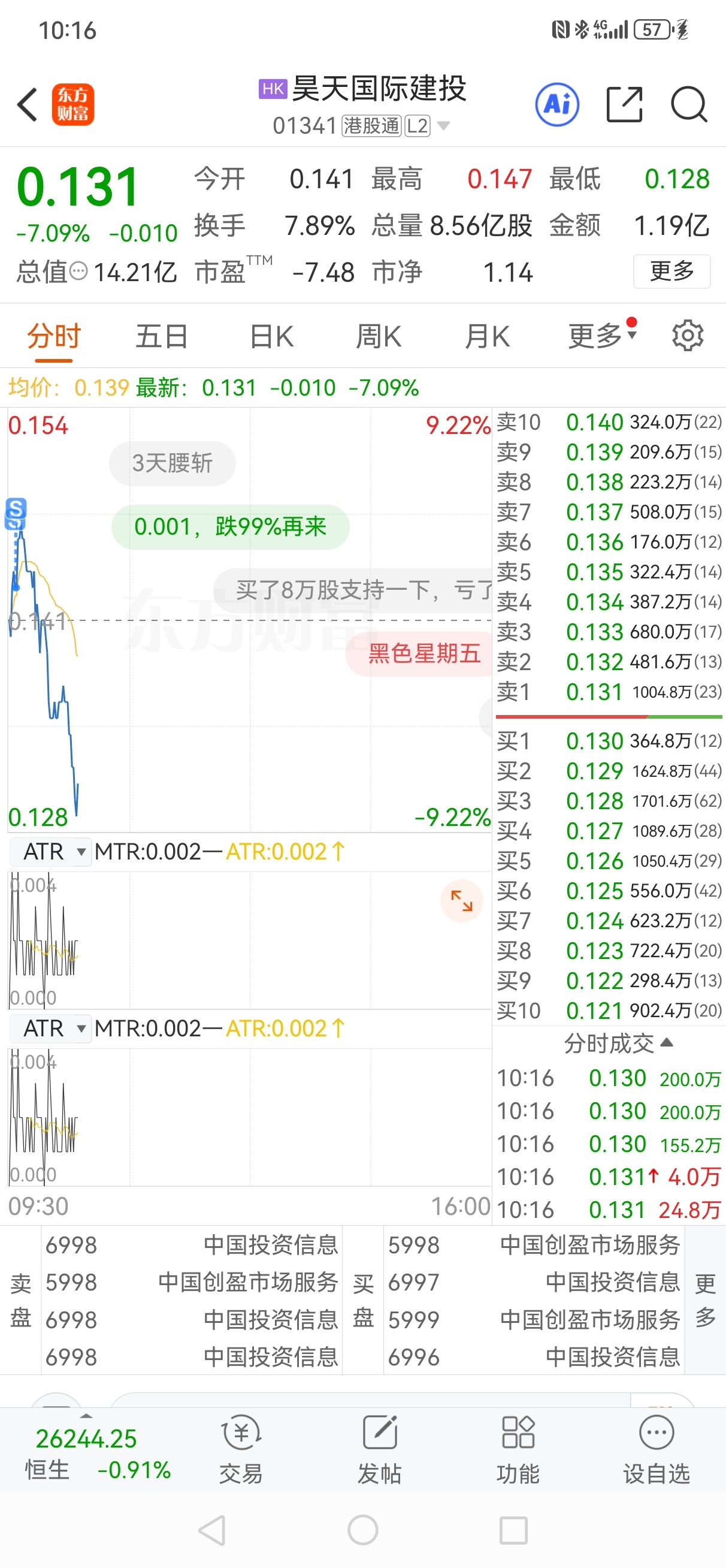The height and width of the screenshot is (1568, 726).
Task: Tap the first ATR sub-chart
Action: click(x=250, y=940)
